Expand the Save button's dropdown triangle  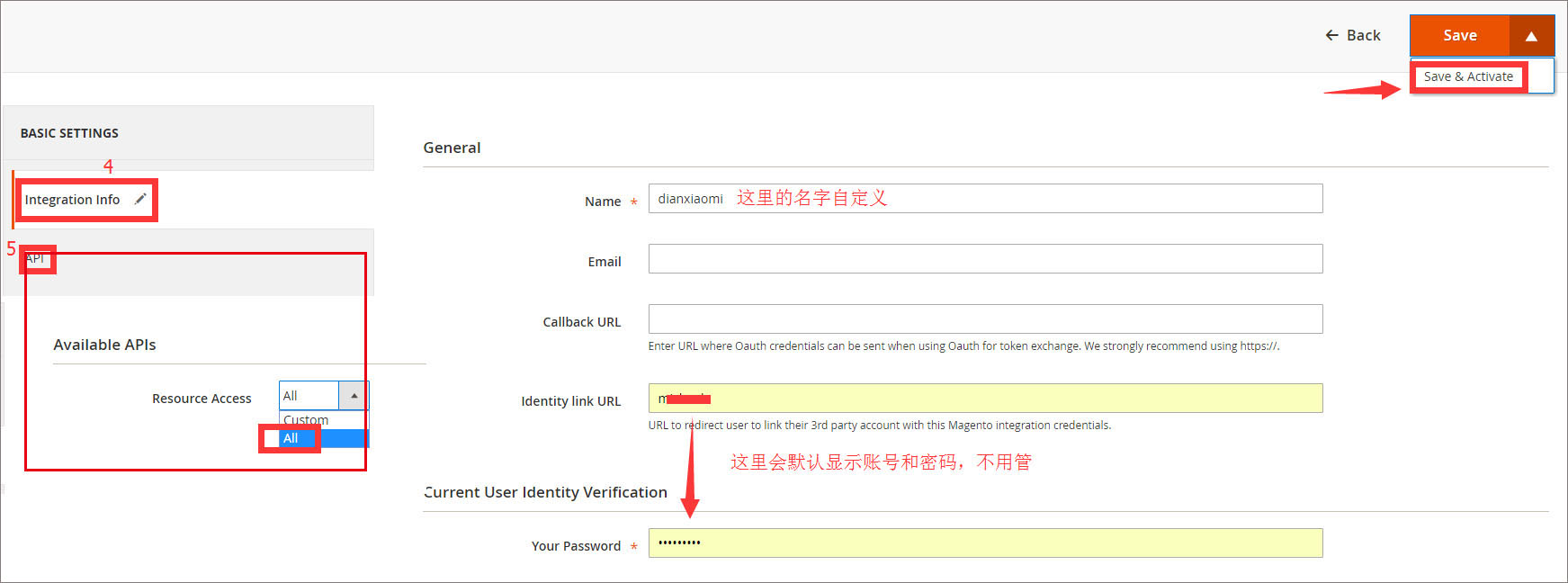pos(1531,36)
